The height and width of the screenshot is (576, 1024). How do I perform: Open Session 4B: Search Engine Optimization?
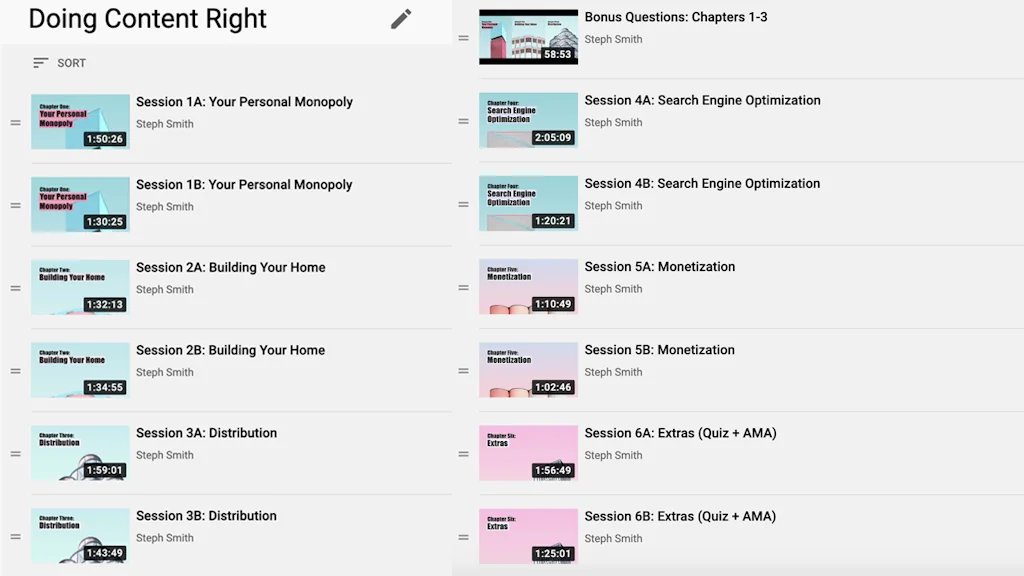pos(703,183)
